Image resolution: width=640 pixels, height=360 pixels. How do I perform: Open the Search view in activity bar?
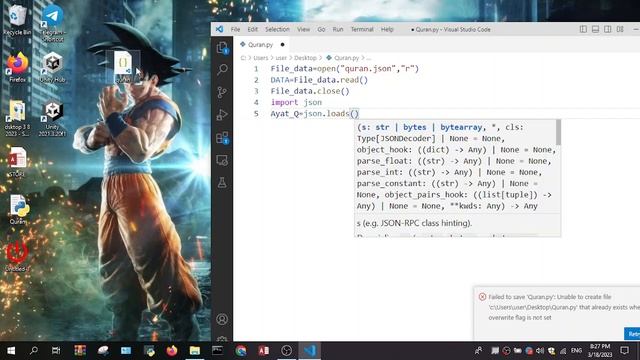222,69
